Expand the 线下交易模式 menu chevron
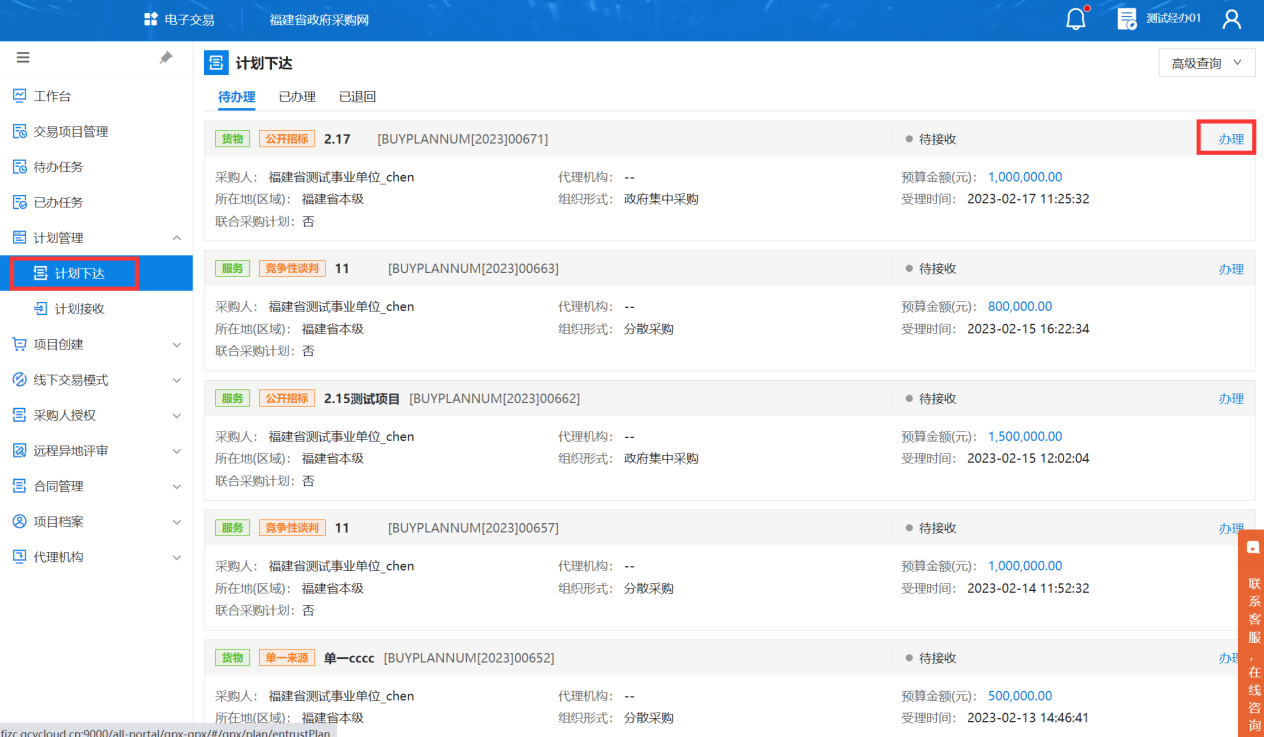The height and width of the screenshot is (737, 1264). (177, 380)
